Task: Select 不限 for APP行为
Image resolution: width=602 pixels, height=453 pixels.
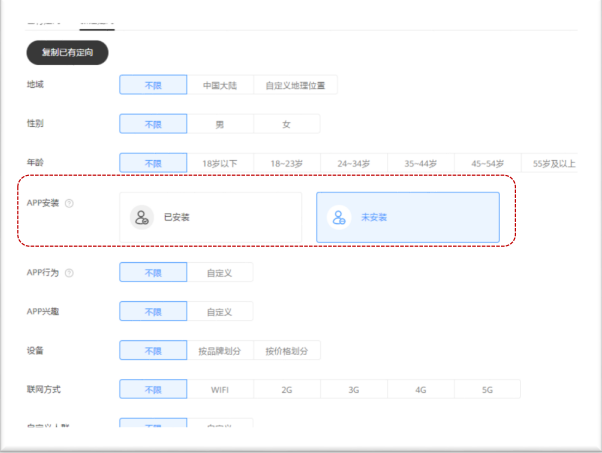Action: coord(153,272)
